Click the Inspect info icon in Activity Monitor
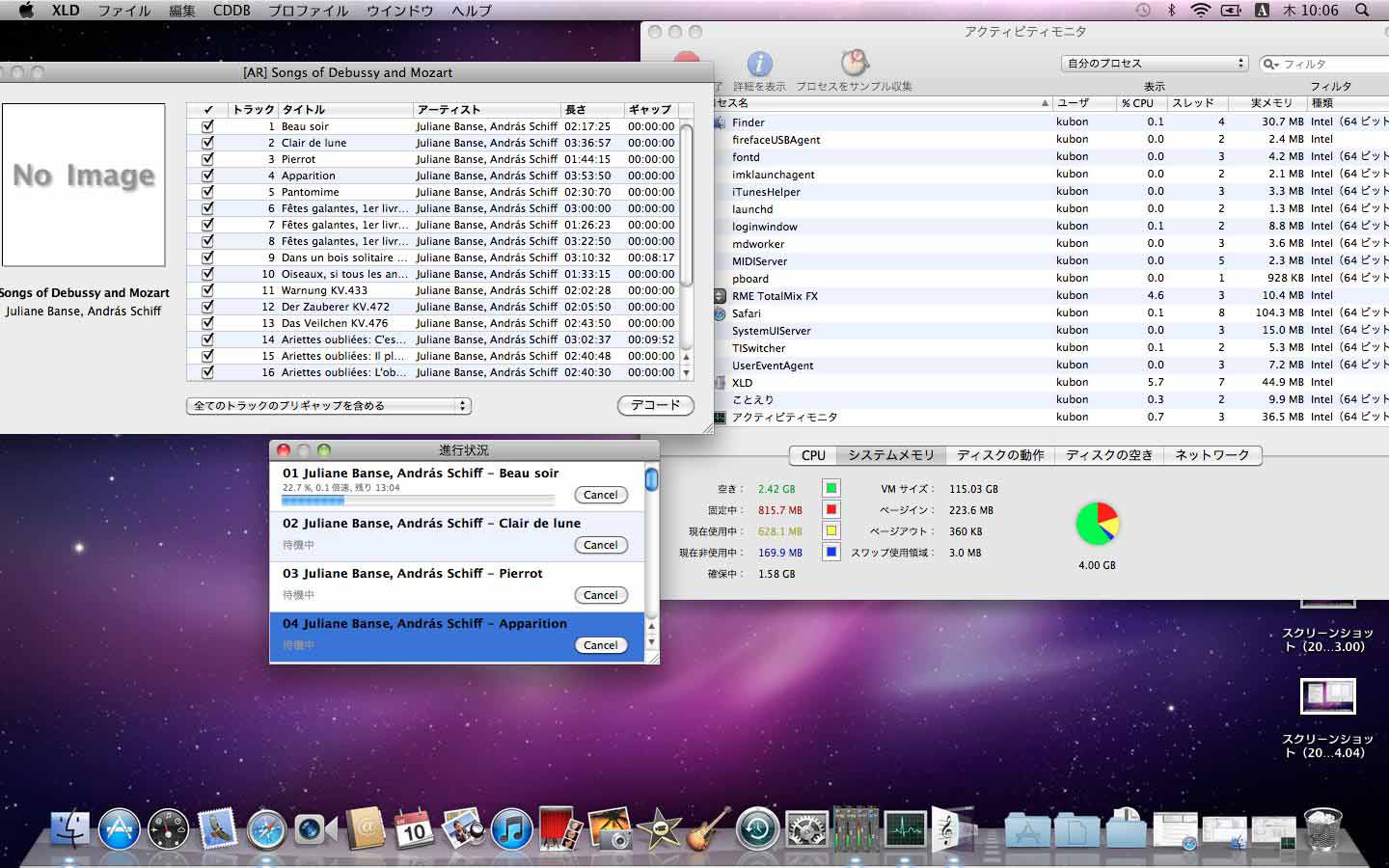Screen dimensions: 1389x868 (x=760, y=65)
